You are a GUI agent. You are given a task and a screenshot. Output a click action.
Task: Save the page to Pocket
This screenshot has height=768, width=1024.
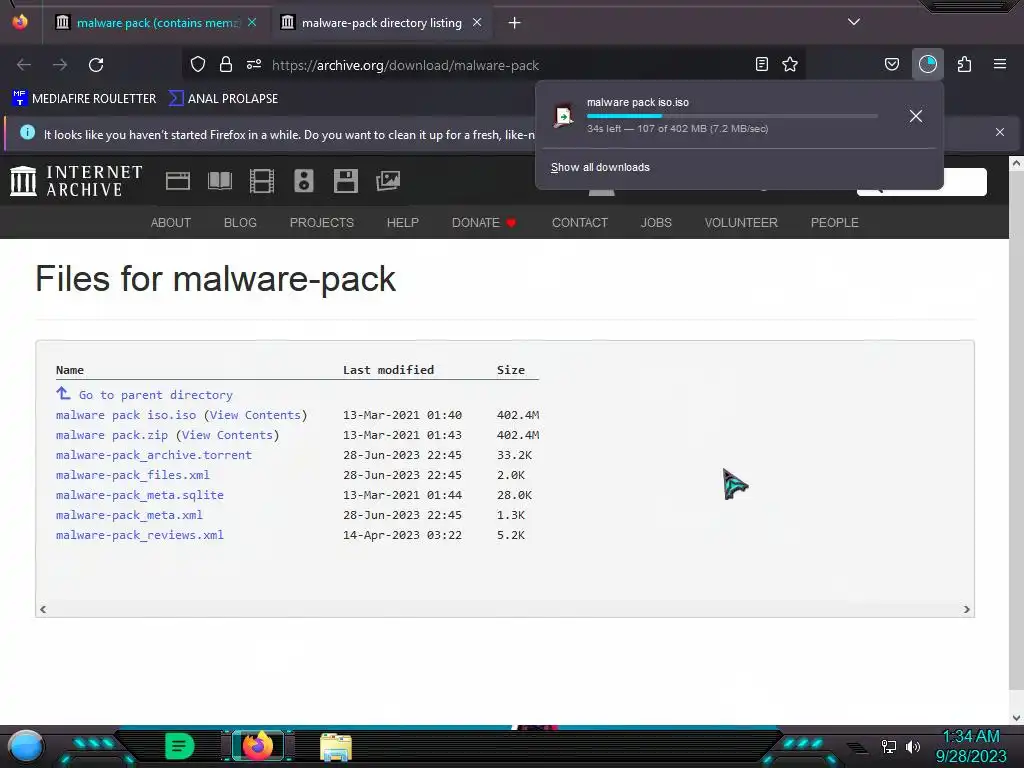coord(891,64)
